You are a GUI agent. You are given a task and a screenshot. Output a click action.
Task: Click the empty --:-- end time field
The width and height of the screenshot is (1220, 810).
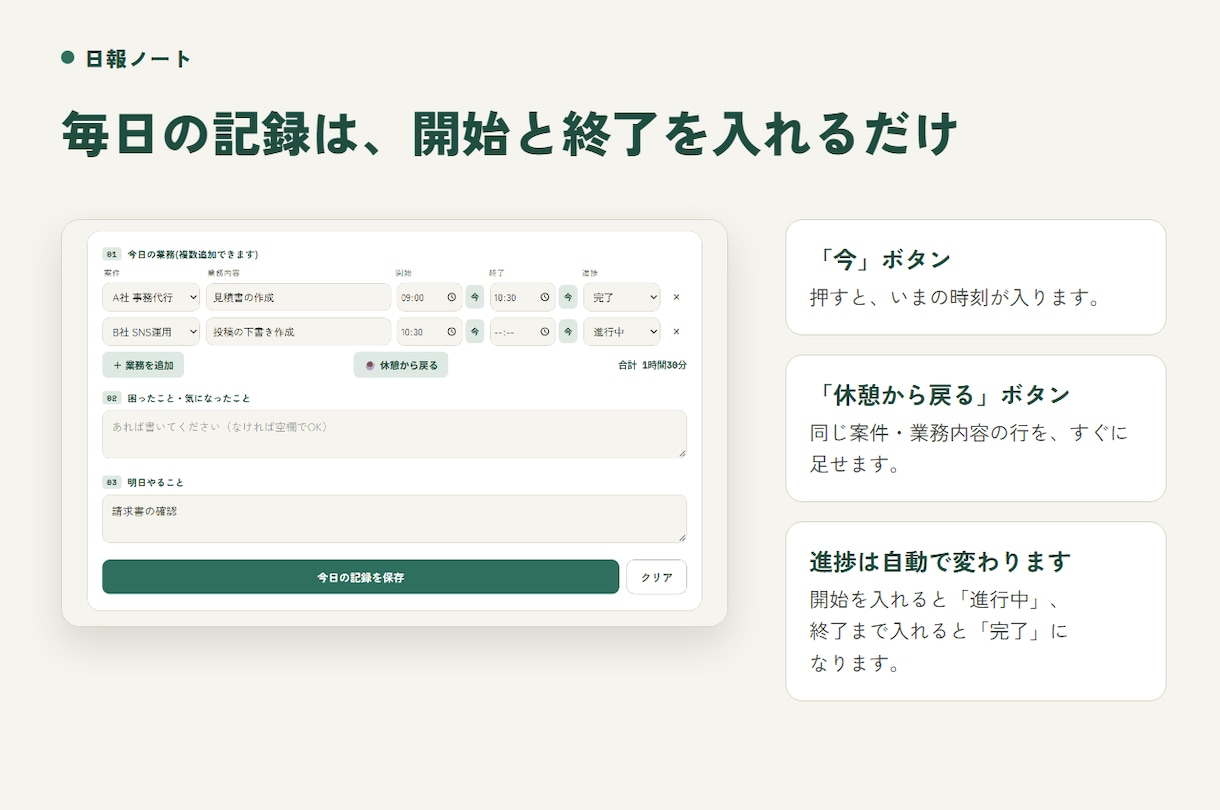tap(522, 332)
